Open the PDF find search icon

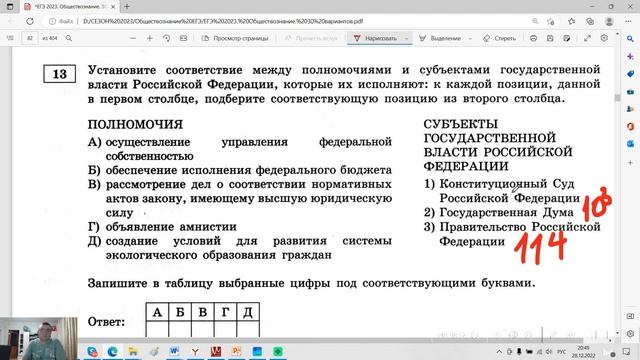point(69,38)
